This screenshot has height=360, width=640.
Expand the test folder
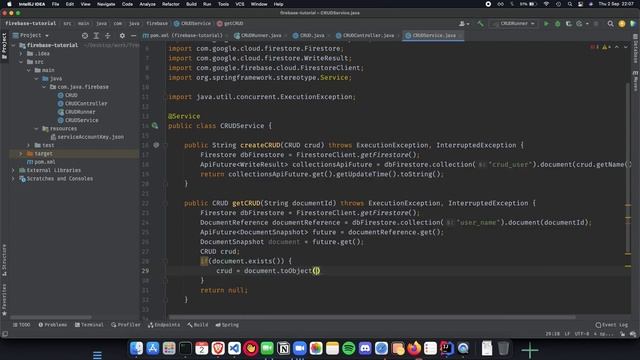pos(29,145)
